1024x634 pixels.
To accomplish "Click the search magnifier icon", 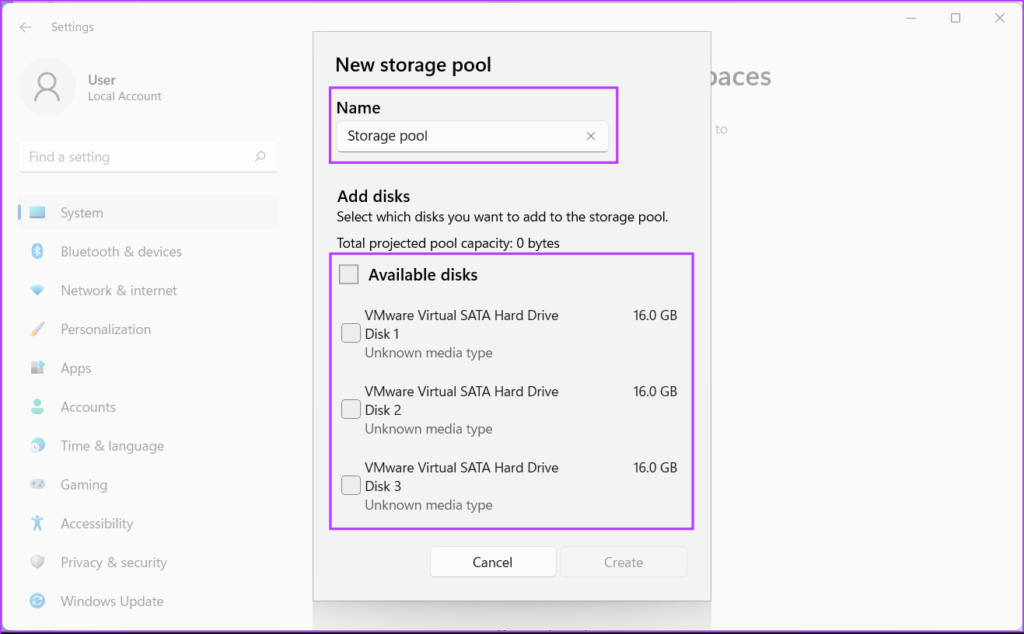I will click(260, 157).
